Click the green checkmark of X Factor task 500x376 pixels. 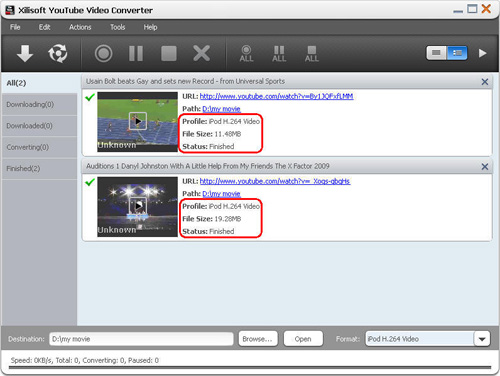coord(90,182)
